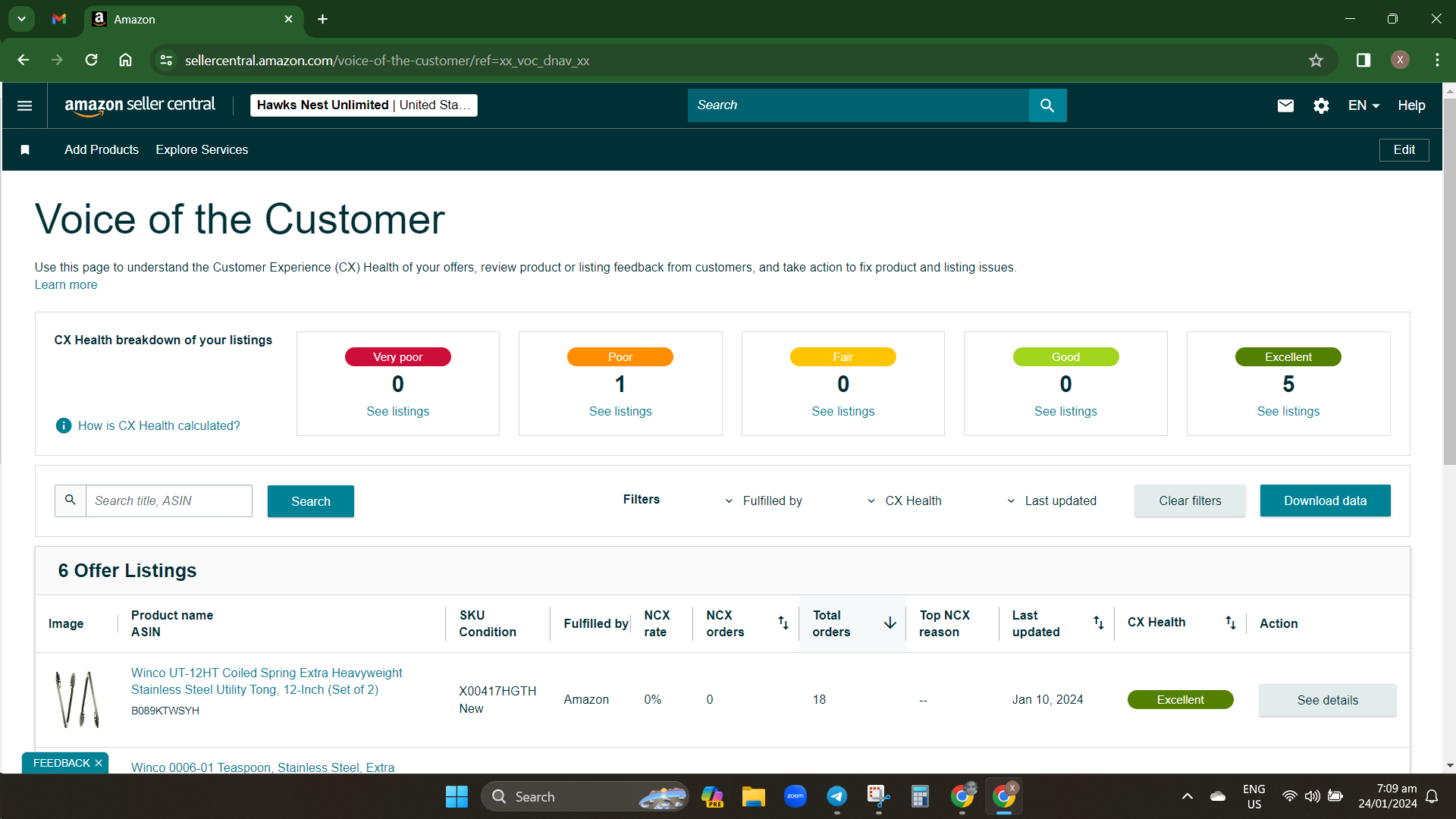Click Download data button
Viewport: 1456px width, 819px height.
point(1325,500)
